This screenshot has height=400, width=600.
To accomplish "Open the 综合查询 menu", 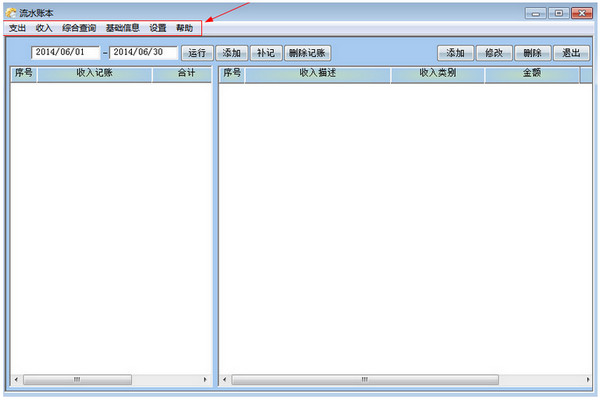I will tap(79, 28).
